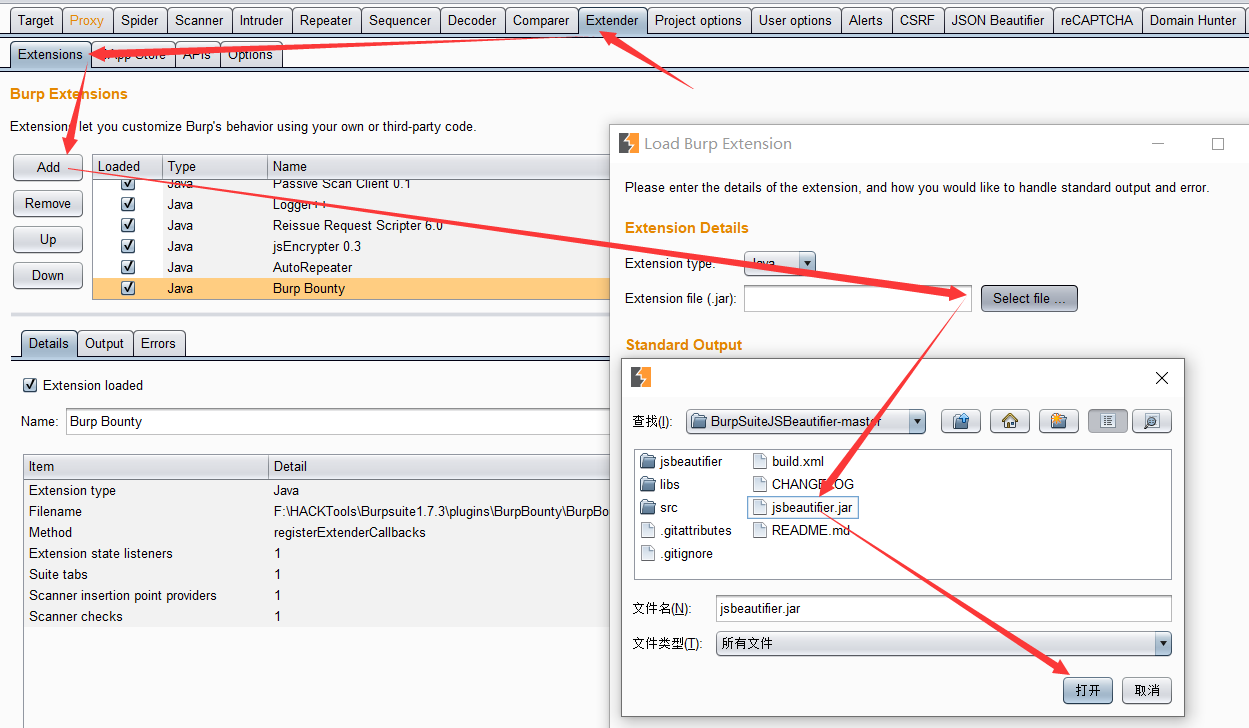Click the registerExtenderCallbacks method detail

point(350,532)
